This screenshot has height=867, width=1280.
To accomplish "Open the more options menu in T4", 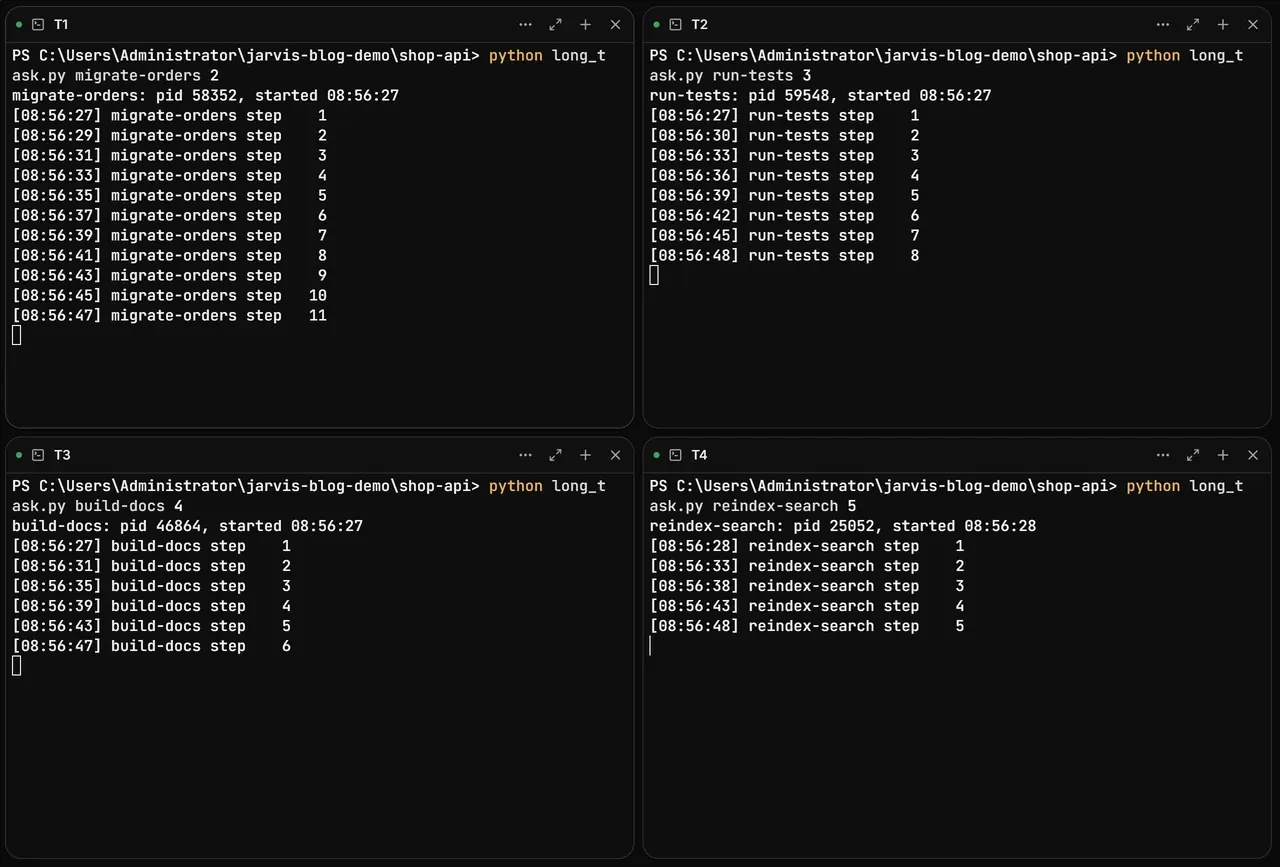I will pos(1163,455).
